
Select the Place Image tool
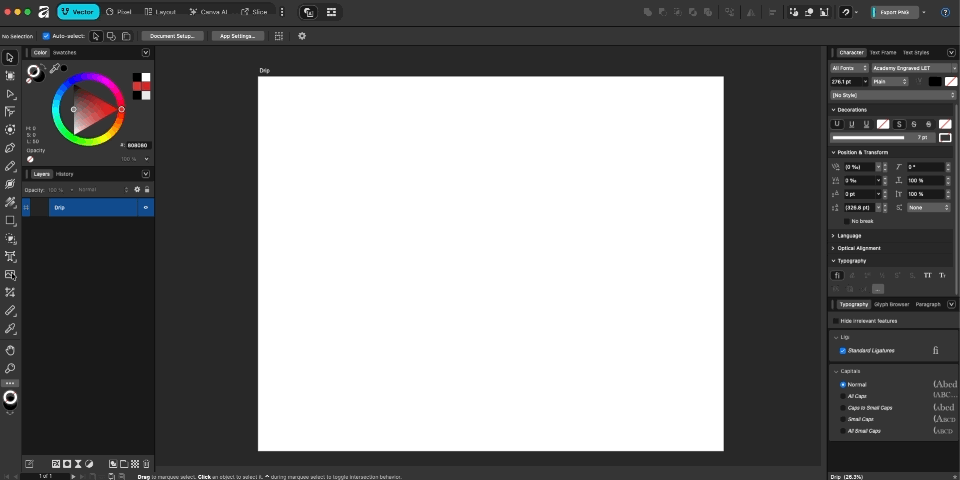(10, 274)
